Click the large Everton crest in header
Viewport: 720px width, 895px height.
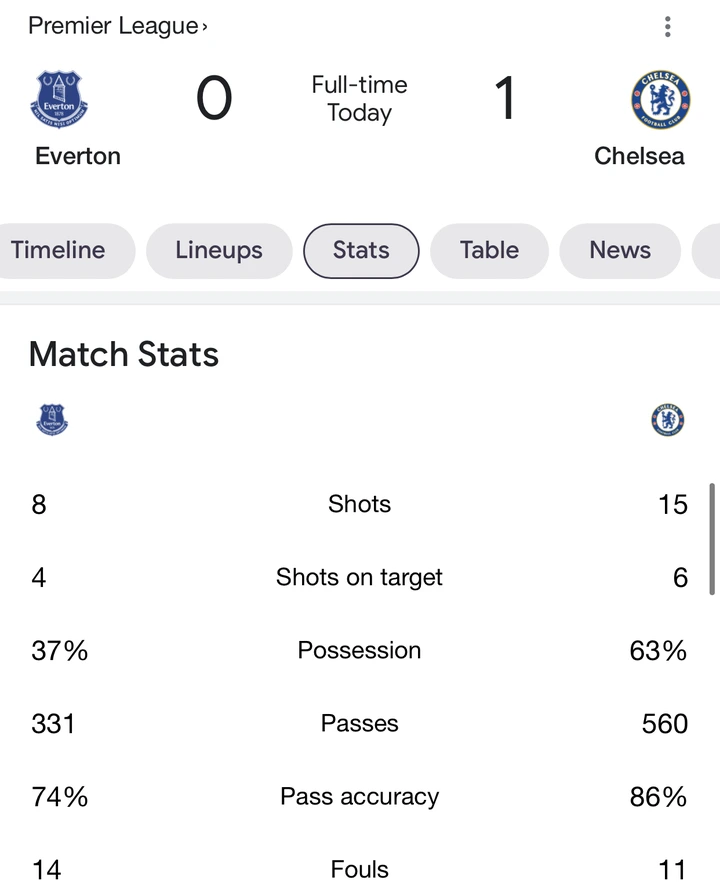tap(62, 100)
